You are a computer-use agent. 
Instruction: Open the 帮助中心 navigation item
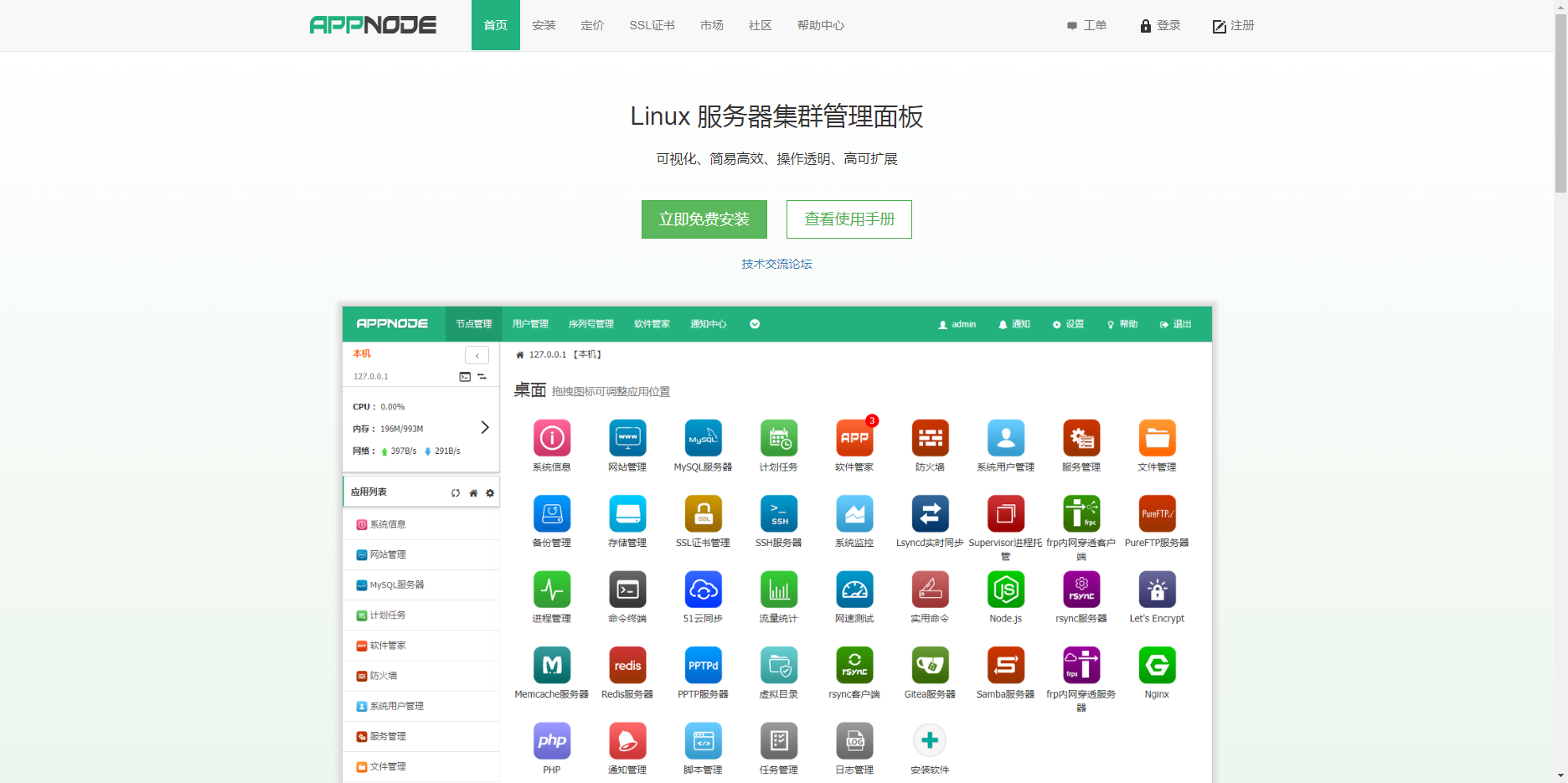coord(821,25)
